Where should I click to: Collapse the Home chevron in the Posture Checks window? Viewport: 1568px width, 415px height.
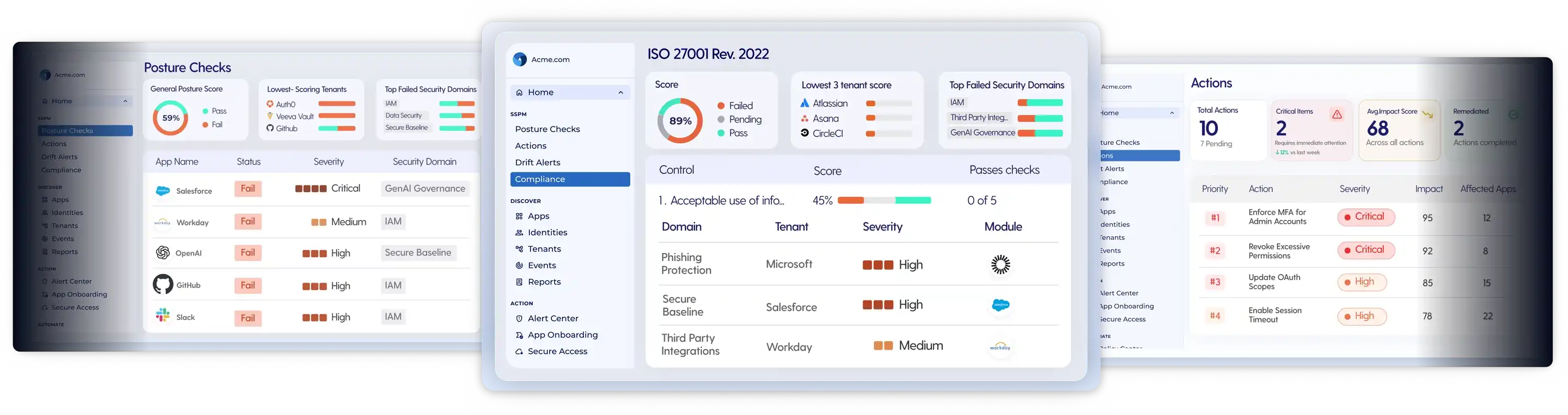[125, 101]
